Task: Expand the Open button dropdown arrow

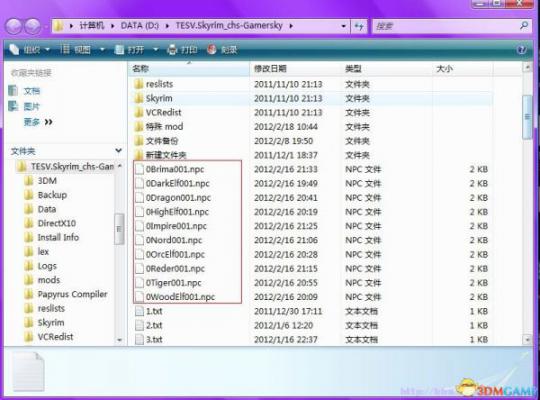Action: 156,50
